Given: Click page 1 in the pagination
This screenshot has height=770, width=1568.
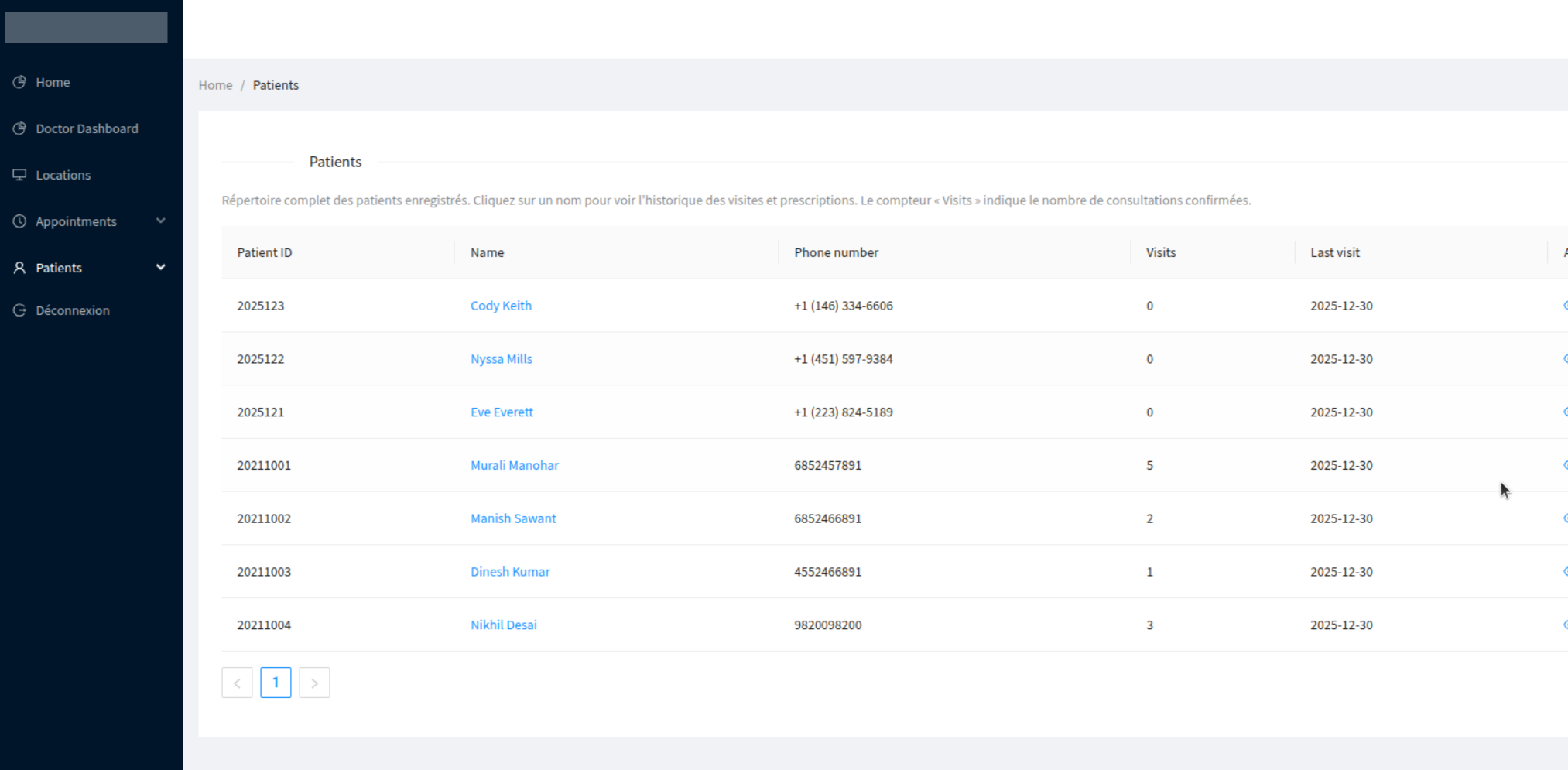Looking at the screenshot, I should [276, 682].
